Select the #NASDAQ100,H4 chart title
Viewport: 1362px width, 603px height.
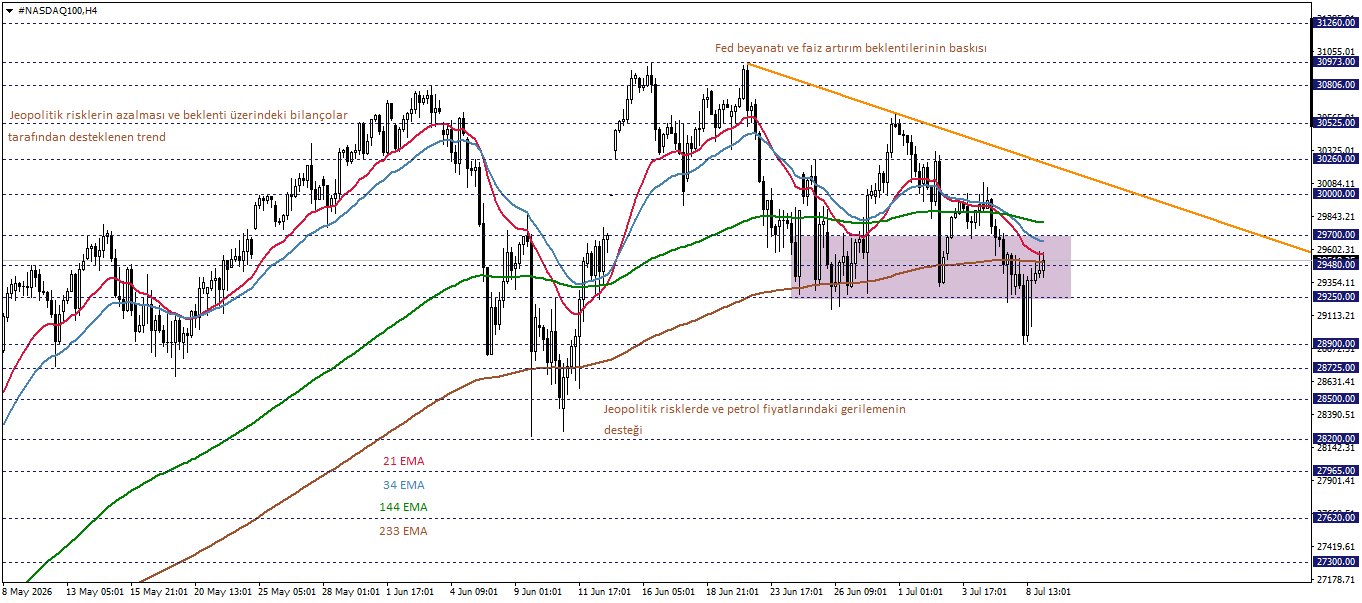click(x=58, y=9)
